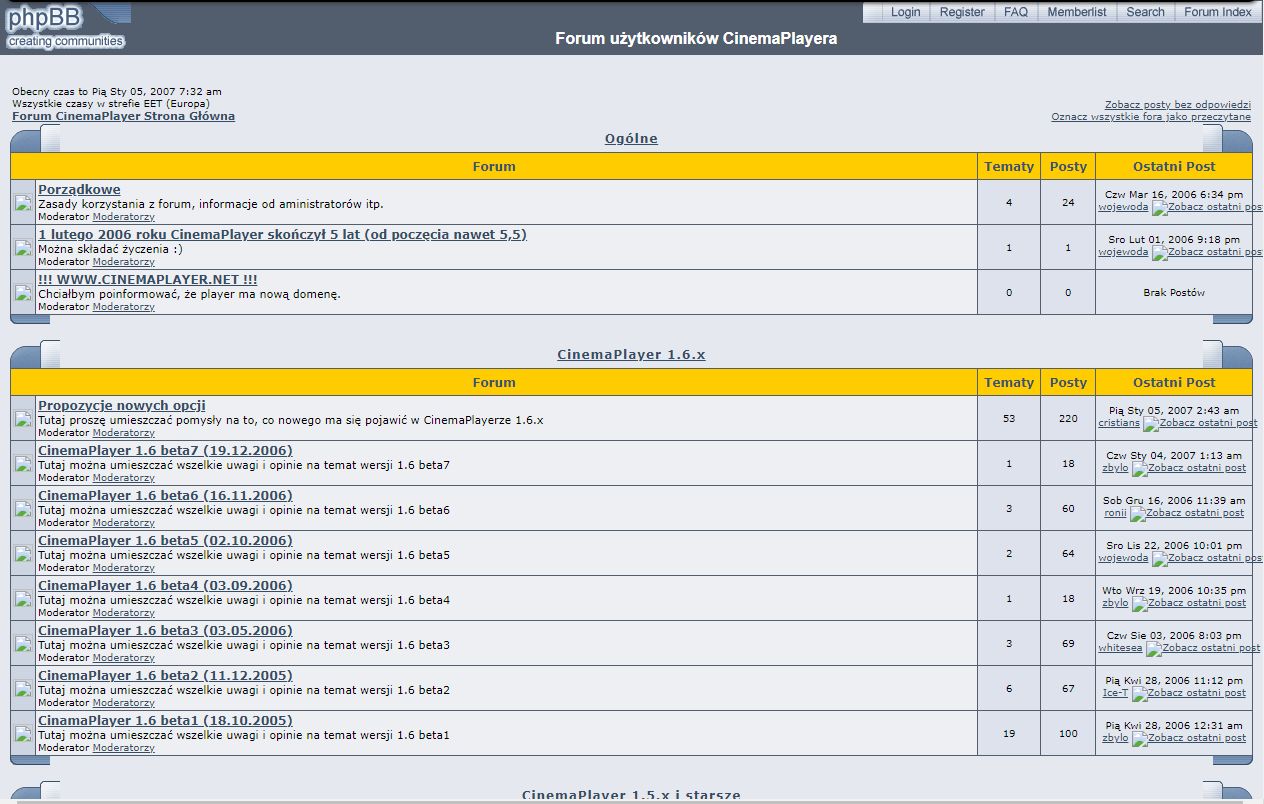Click status icon for 1.6 beta3 forum
The image size is (1264, 804).
point(23,645)
